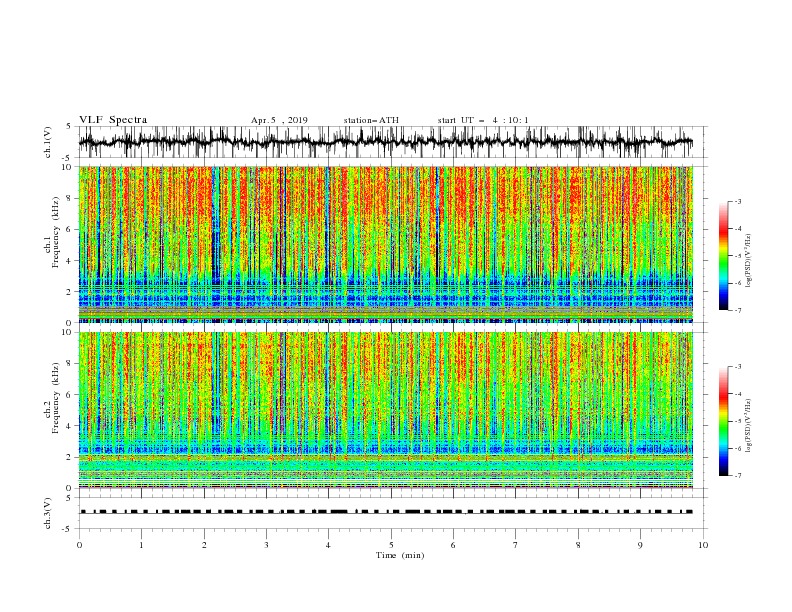Click the 'Time (min)' axis title
792x612 pixels.
tap(400, 555)
